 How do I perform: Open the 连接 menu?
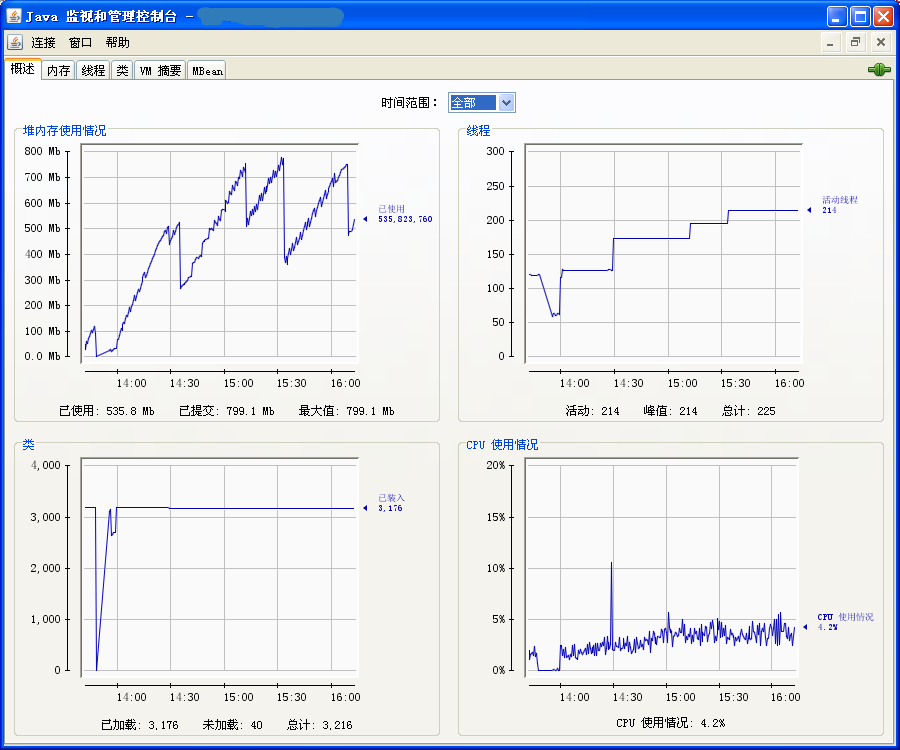click(44, 43)
